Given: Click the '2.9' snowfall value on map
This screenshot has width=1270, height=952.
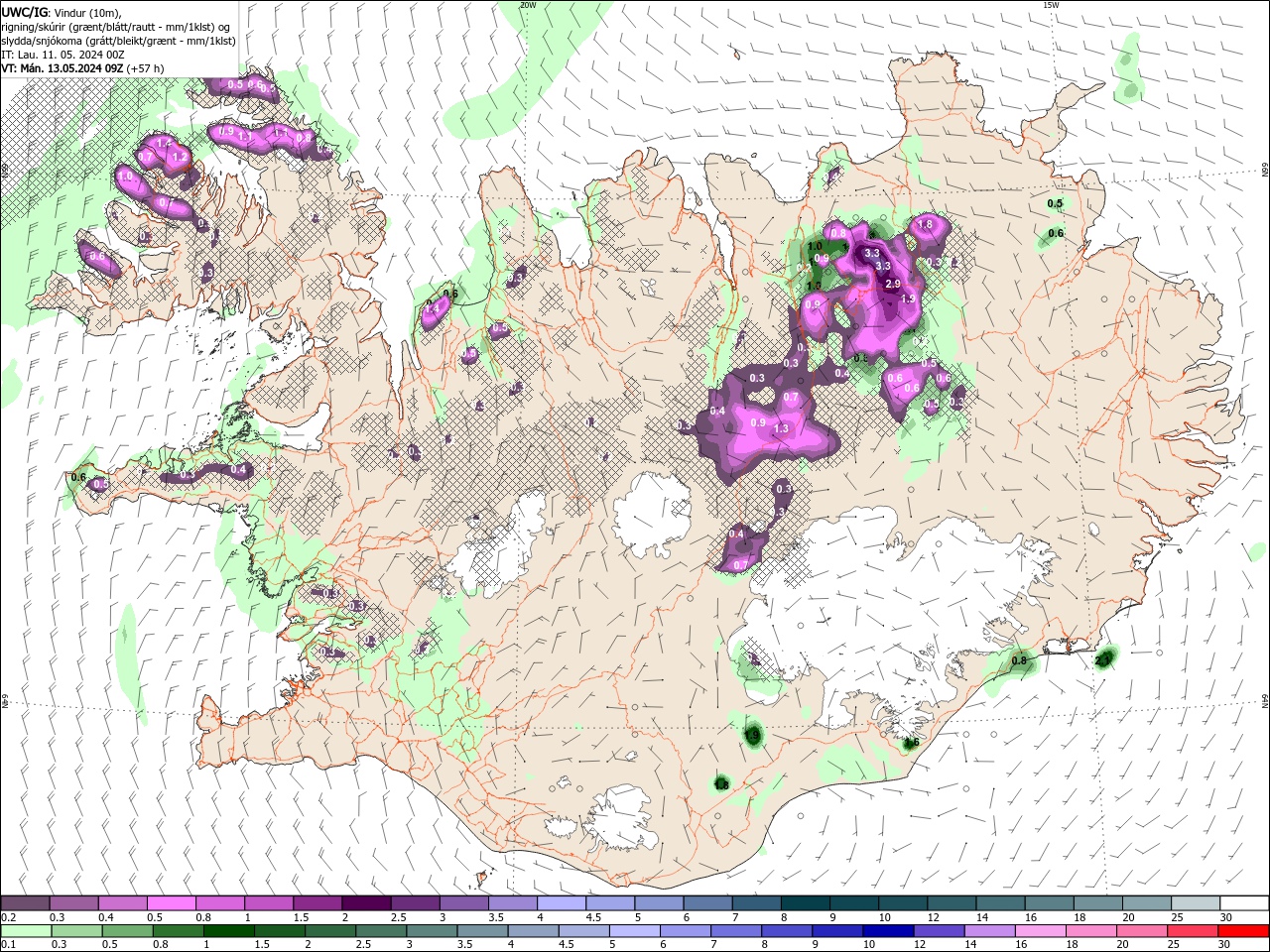Looking at the screenshot, I should (892, 285).
